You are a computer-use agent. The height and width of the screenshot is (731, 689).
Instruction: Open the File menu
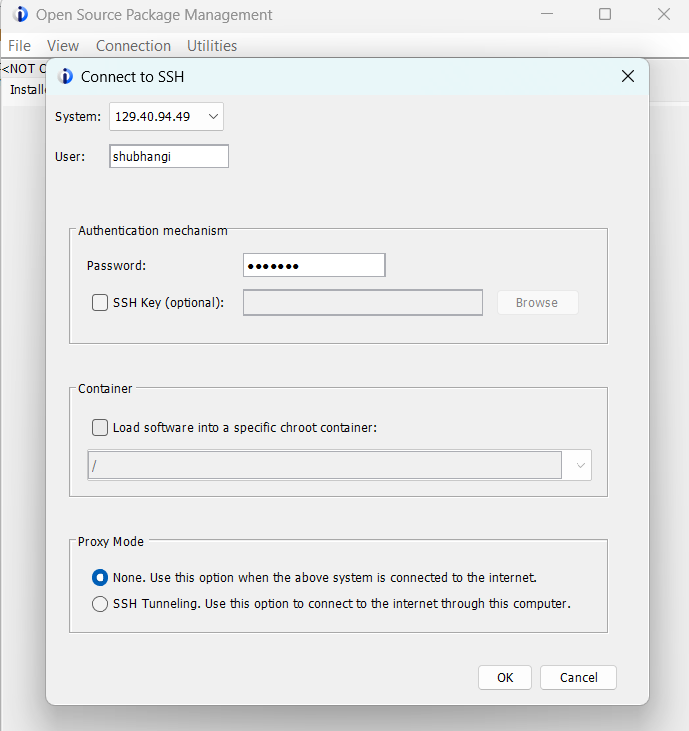click(20, 46)
